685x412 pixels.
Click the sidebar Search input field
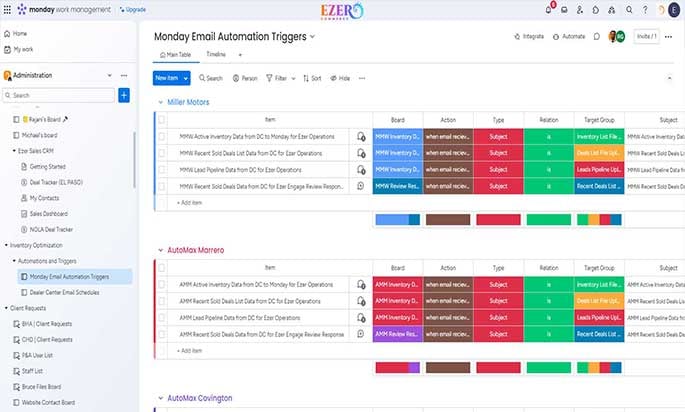59,95
